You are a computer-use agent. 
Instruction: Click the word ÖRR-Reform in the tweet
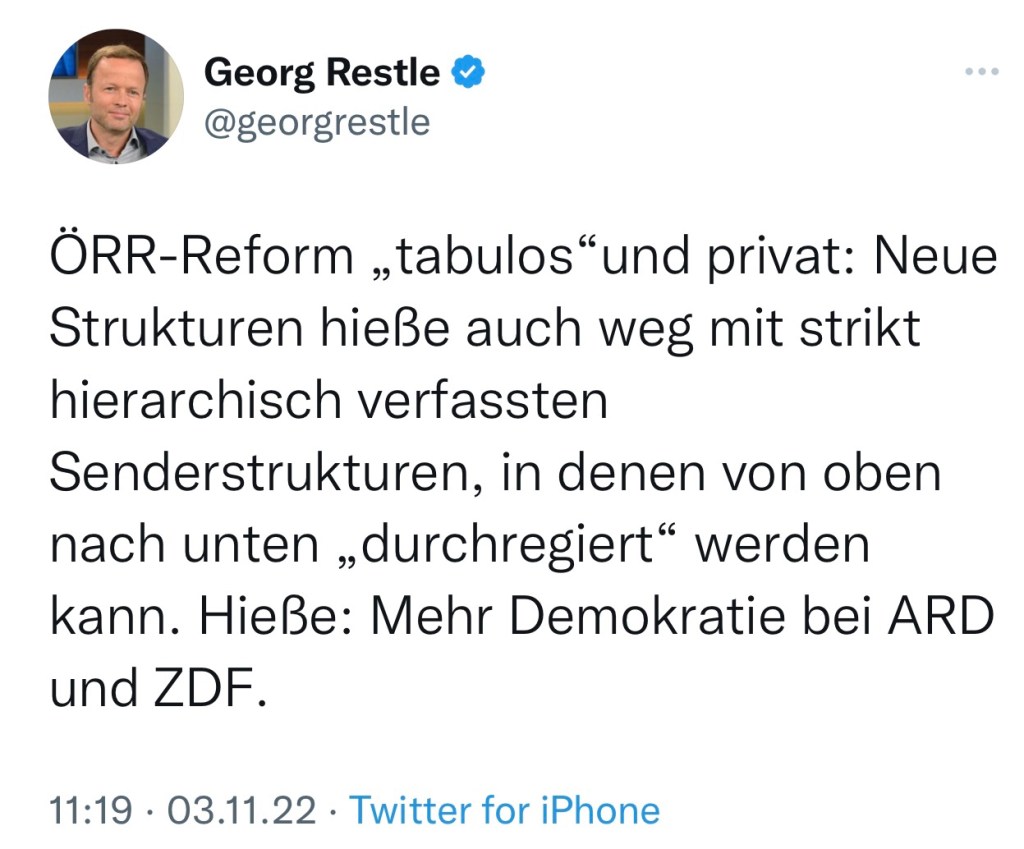(198, 259)
